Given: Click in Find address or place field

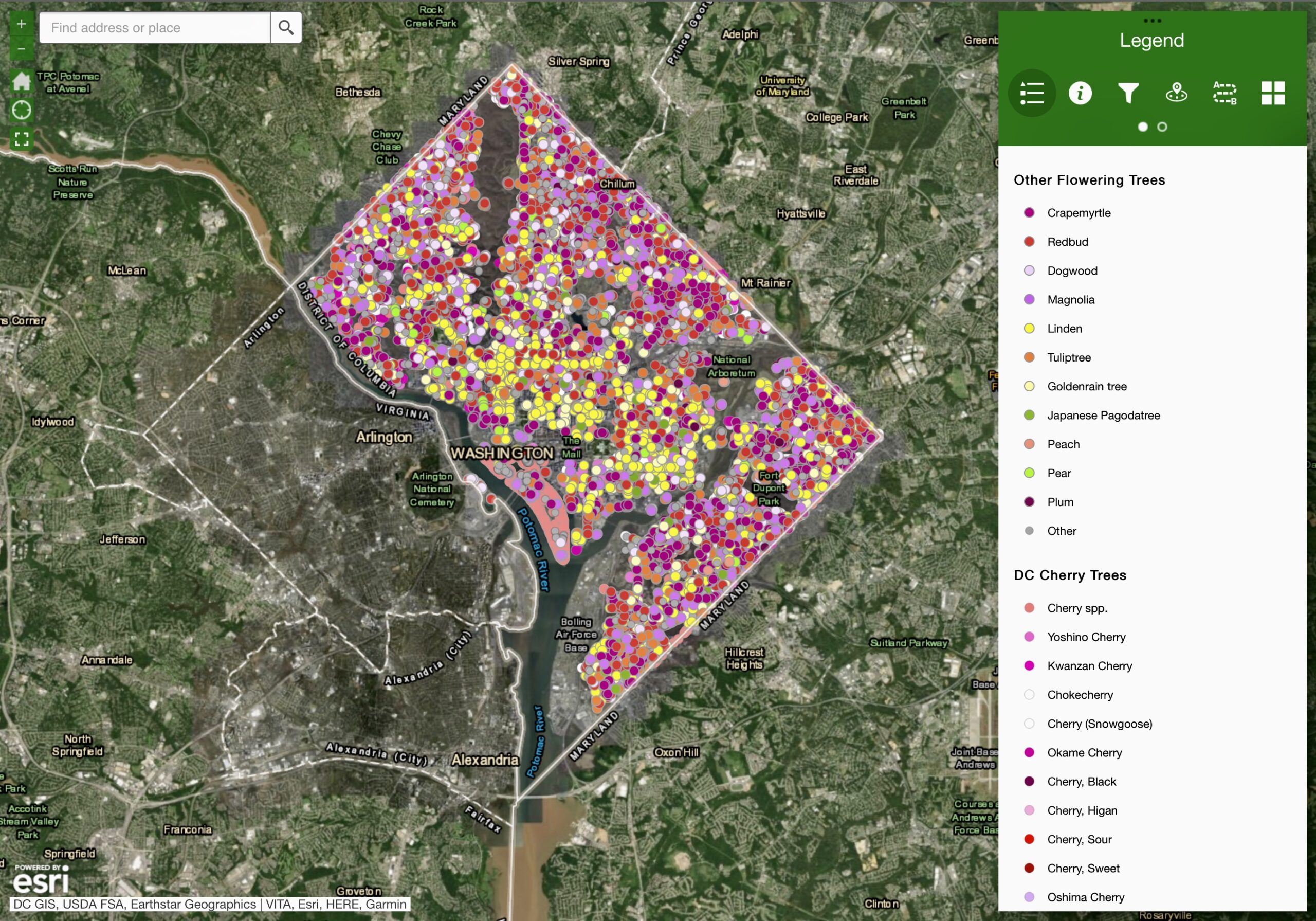Looking at the screenshot, I should click(x=155, y=28).
